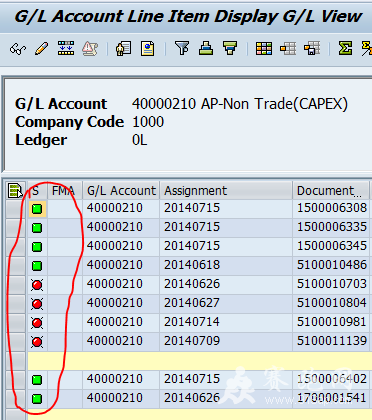This screenshot has height=420, width=372.
Task: Click red status icon for document 5100011139
Action: click(x=37, y=342)
